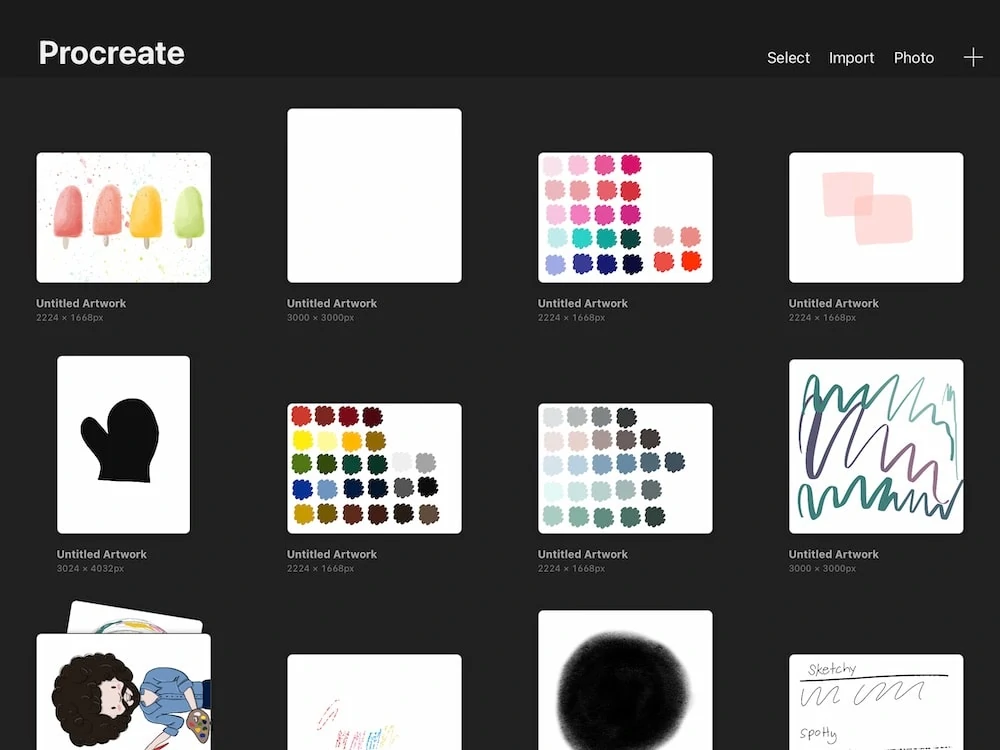Open the teal and purple squiggles artwork
1000x750 pixels.
876,446
